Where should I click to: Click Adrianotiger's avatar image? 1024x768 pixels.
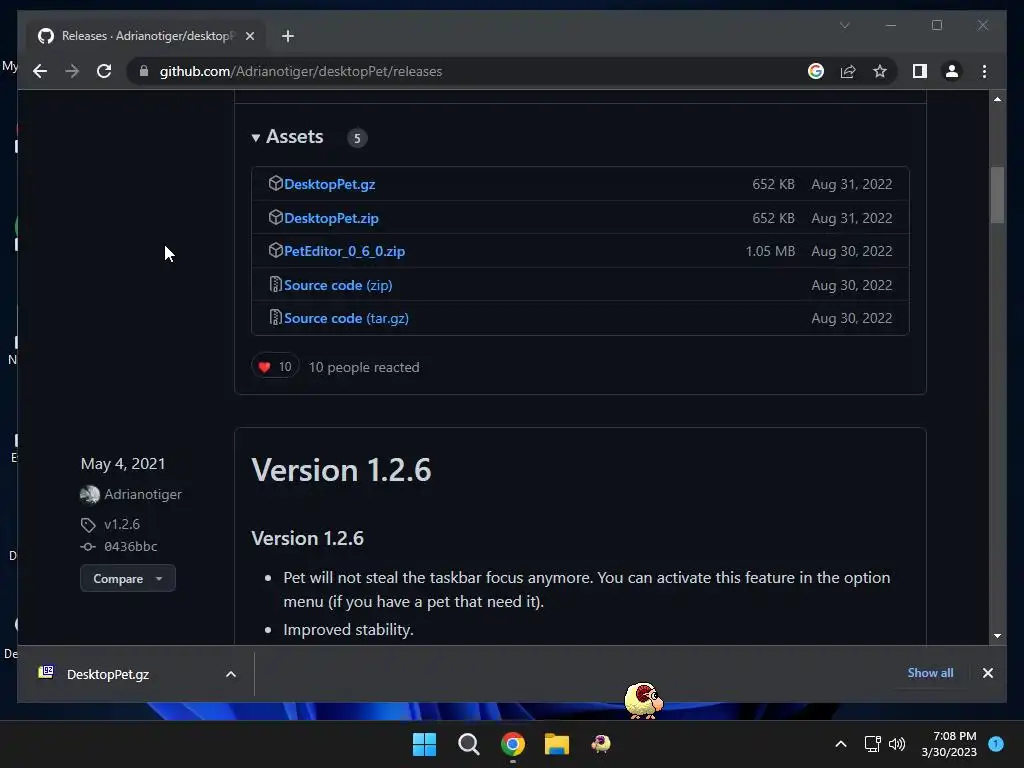(x=89, y=495)
